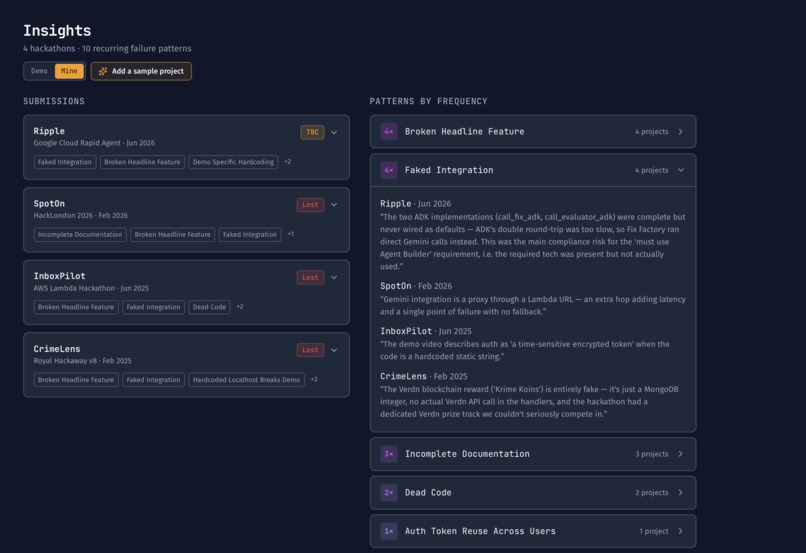This screenshot has height=553, width=806.
Task: Select Broken Headline Feature tag on CrimeLens
Action: pyautogui.click(x=76, y=380)
